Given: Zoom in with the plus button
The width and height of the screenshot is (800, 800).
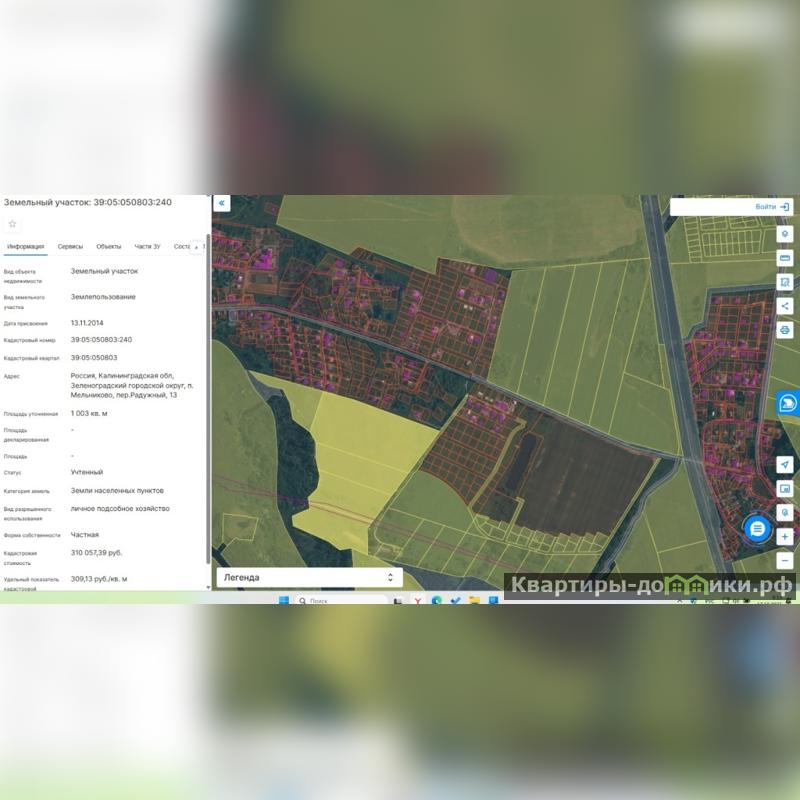Looking at the screenshot, I should tap(785, 537).
